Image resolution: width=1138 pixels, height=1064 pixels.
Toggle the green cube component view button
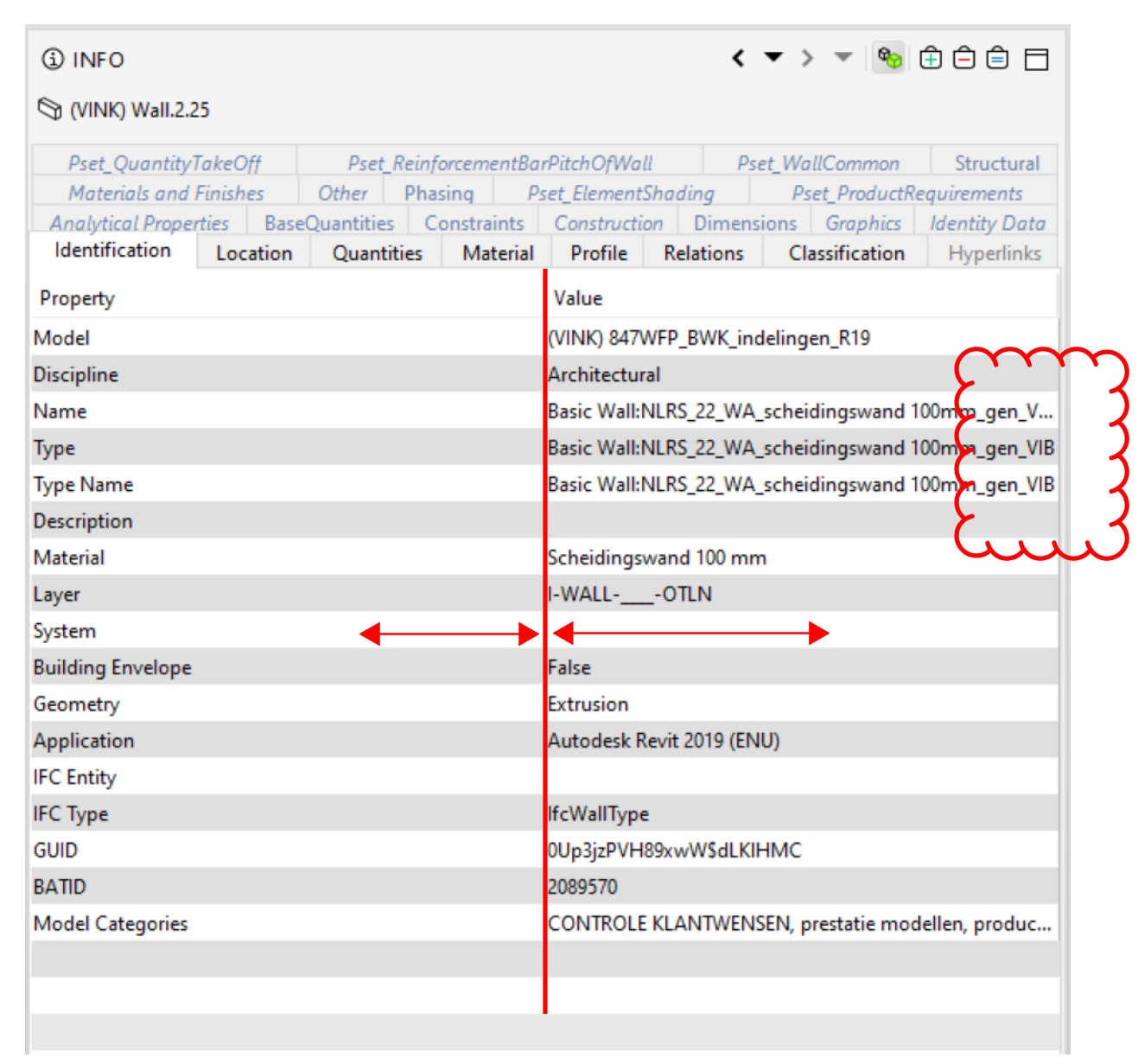[x=889, y=59]
